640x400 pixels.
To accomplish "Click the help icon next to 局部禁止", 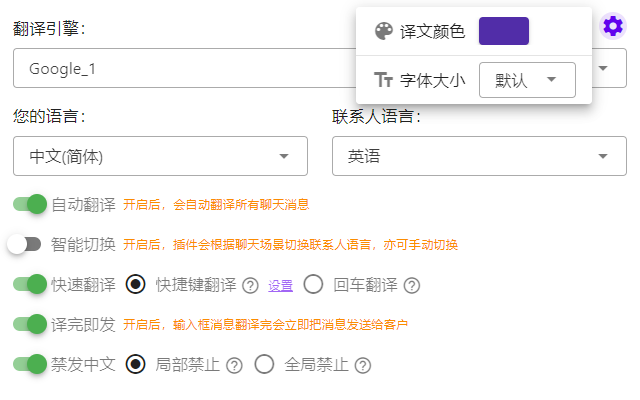I will coord(234,366).
